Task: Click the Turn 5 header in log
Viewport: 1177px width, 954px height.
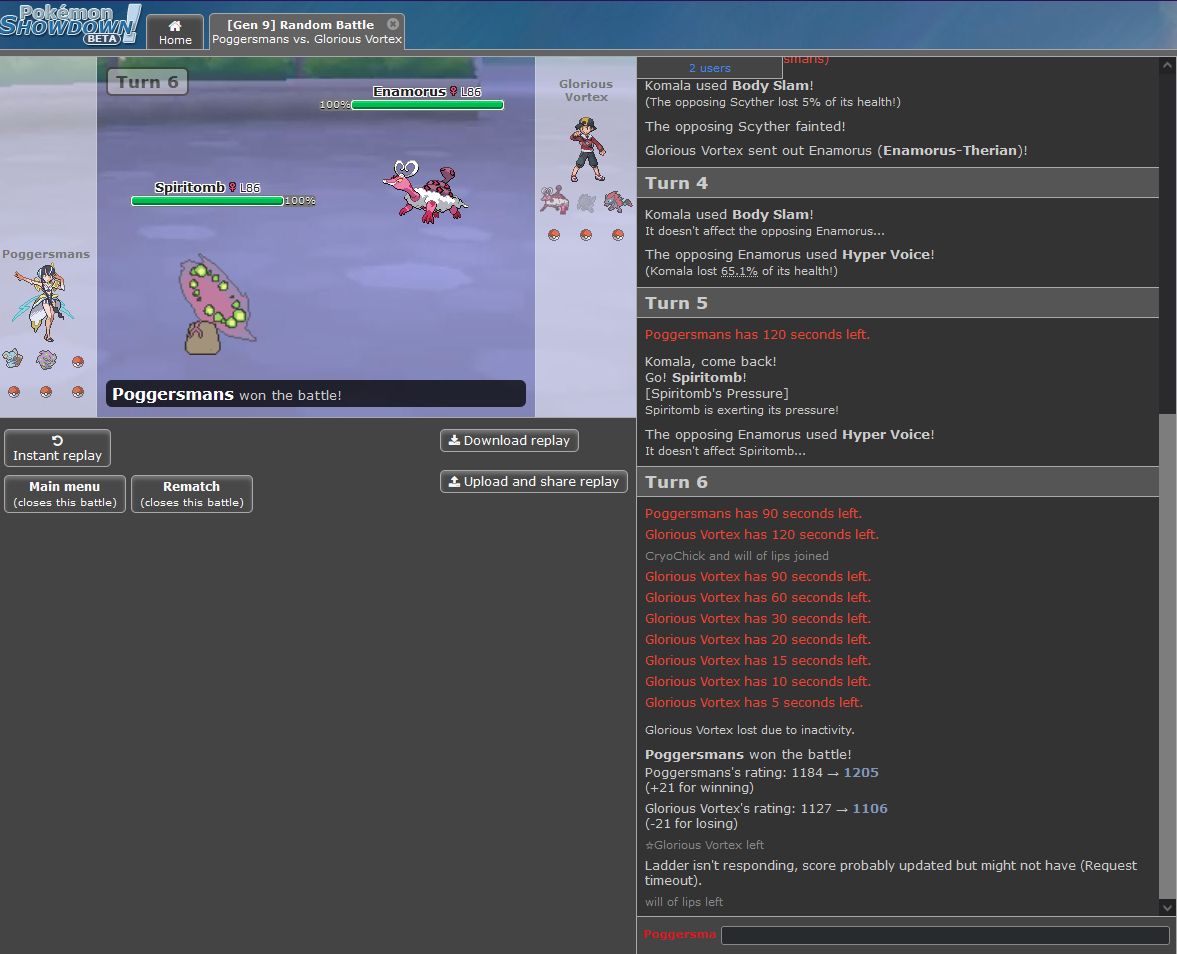Action: tap(898, 303)
